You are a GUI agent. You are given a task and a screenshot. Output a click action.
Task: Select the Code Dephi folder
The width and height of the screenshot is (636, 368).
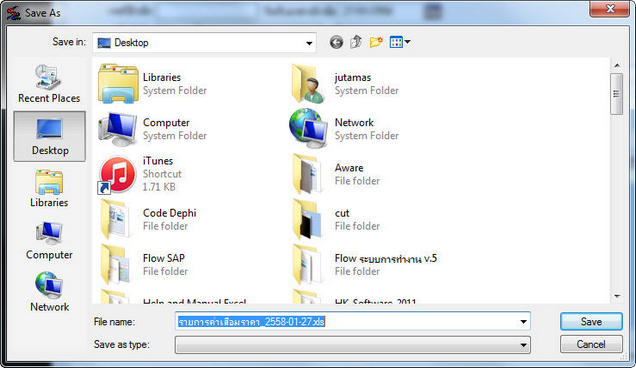coord(148,219)
